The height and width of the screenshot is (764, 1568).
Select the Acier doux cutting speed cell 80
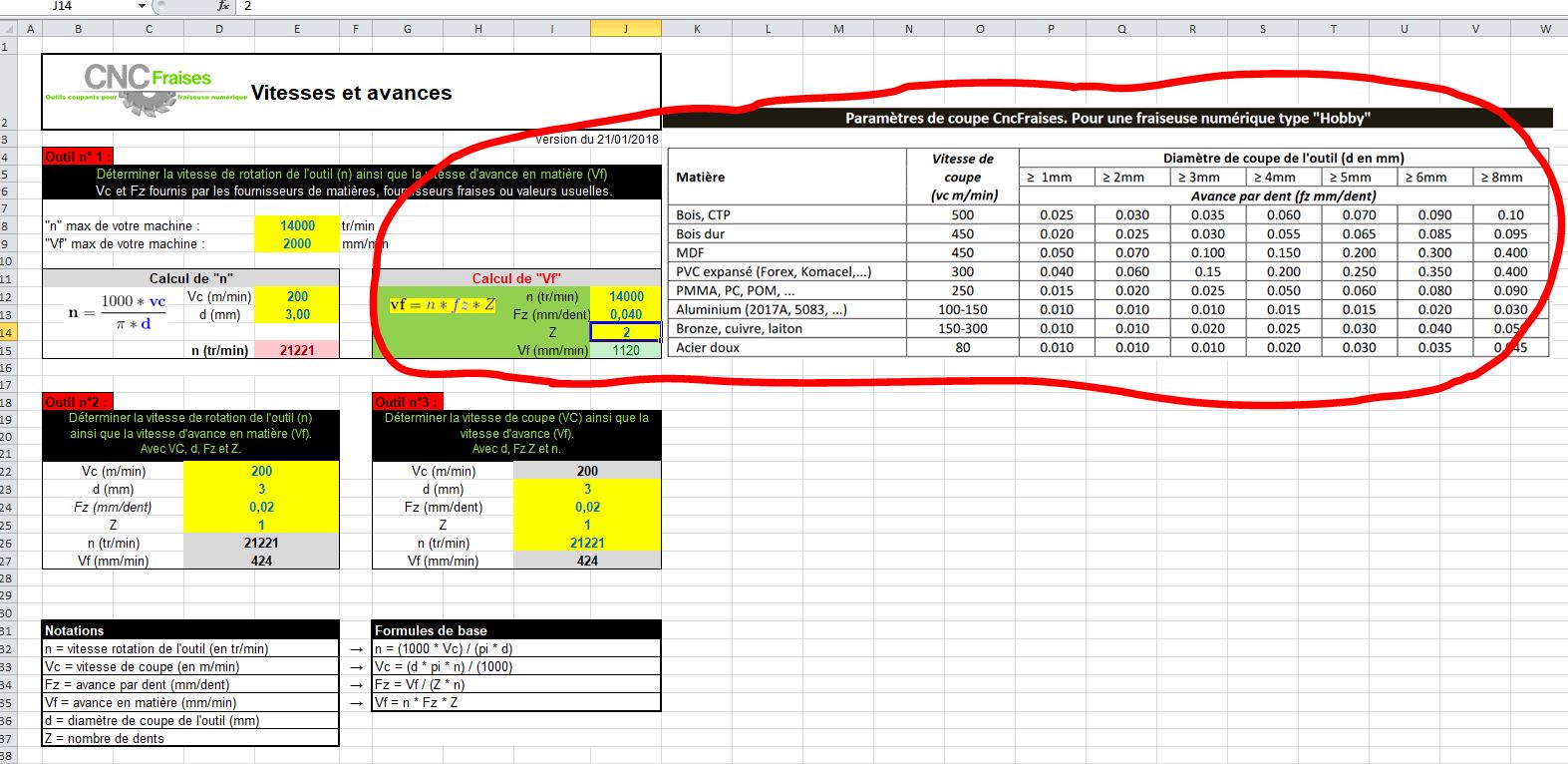(x=962, y=348)
